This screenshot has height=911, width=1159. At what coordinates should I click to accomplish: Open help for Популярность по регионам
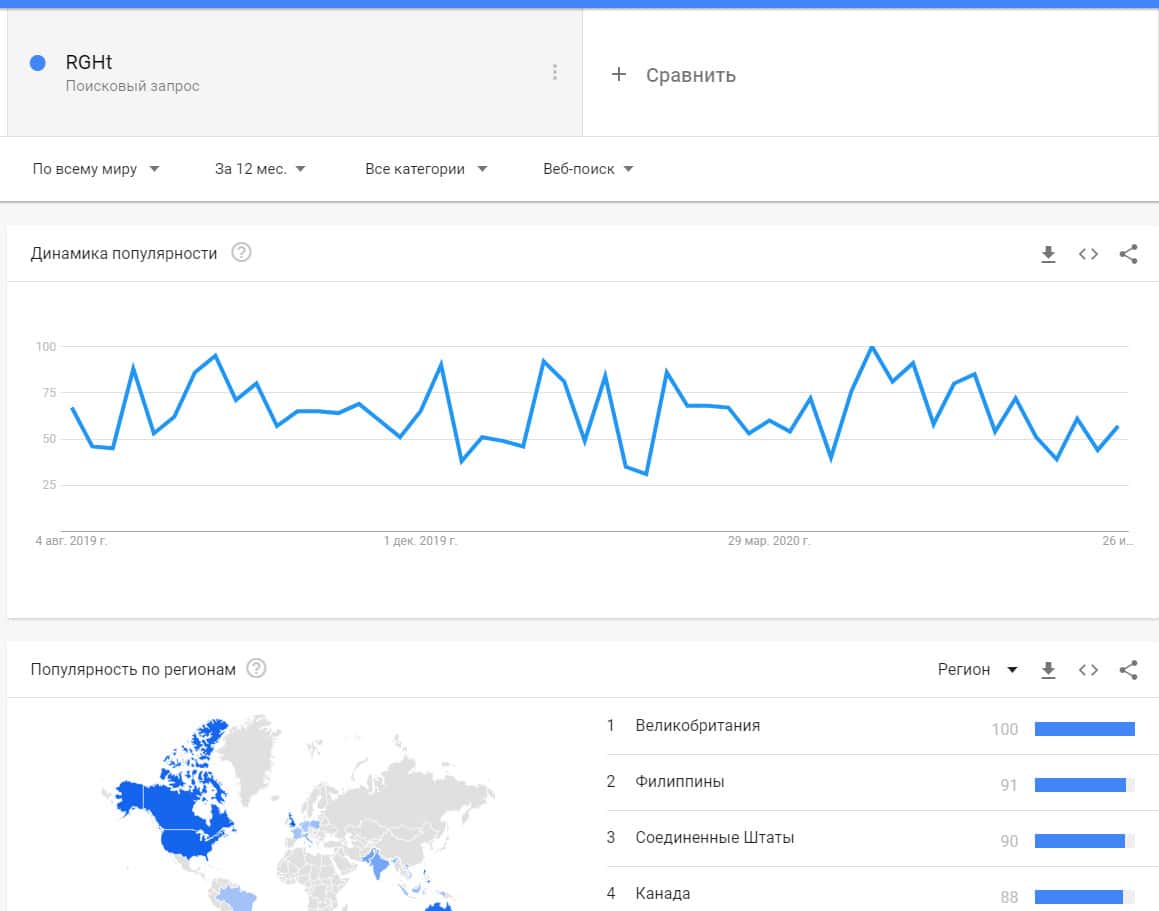pos(256,669)
